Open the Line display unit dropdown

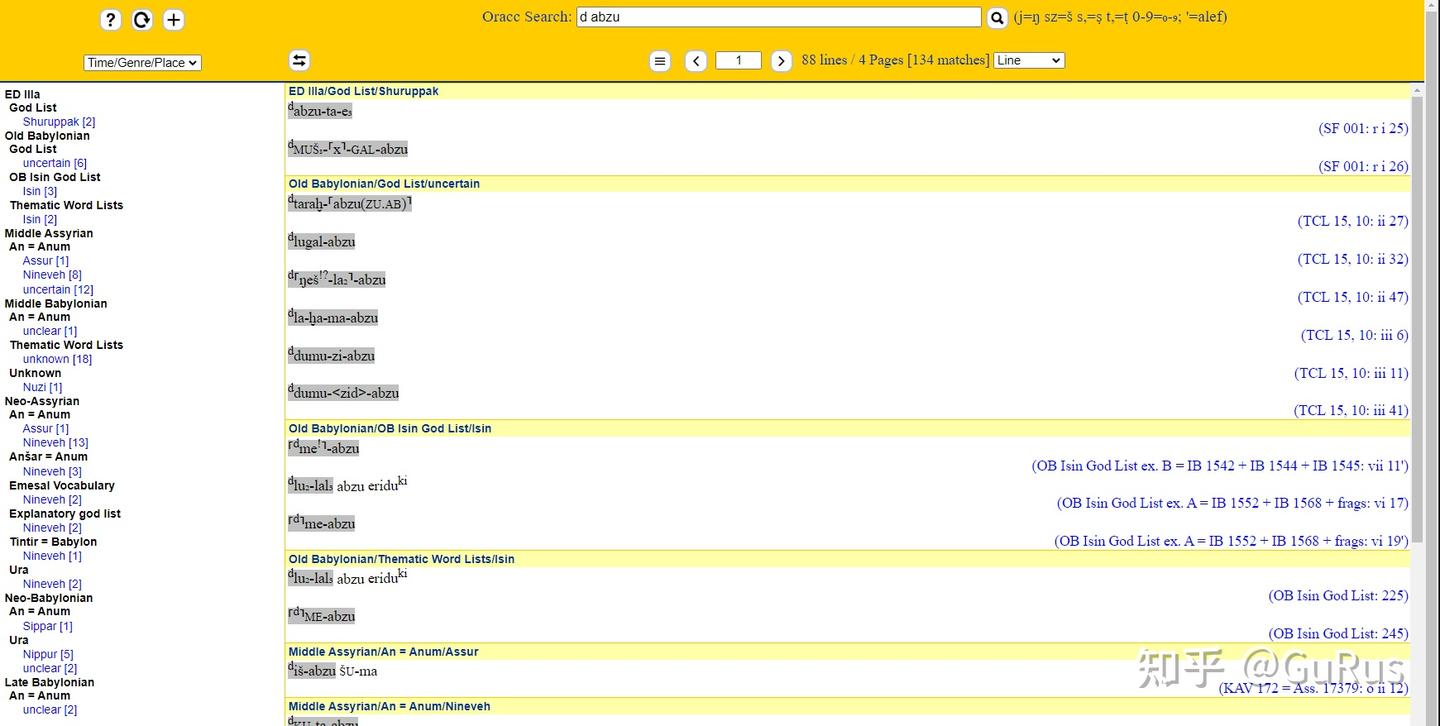(1029, 60)
